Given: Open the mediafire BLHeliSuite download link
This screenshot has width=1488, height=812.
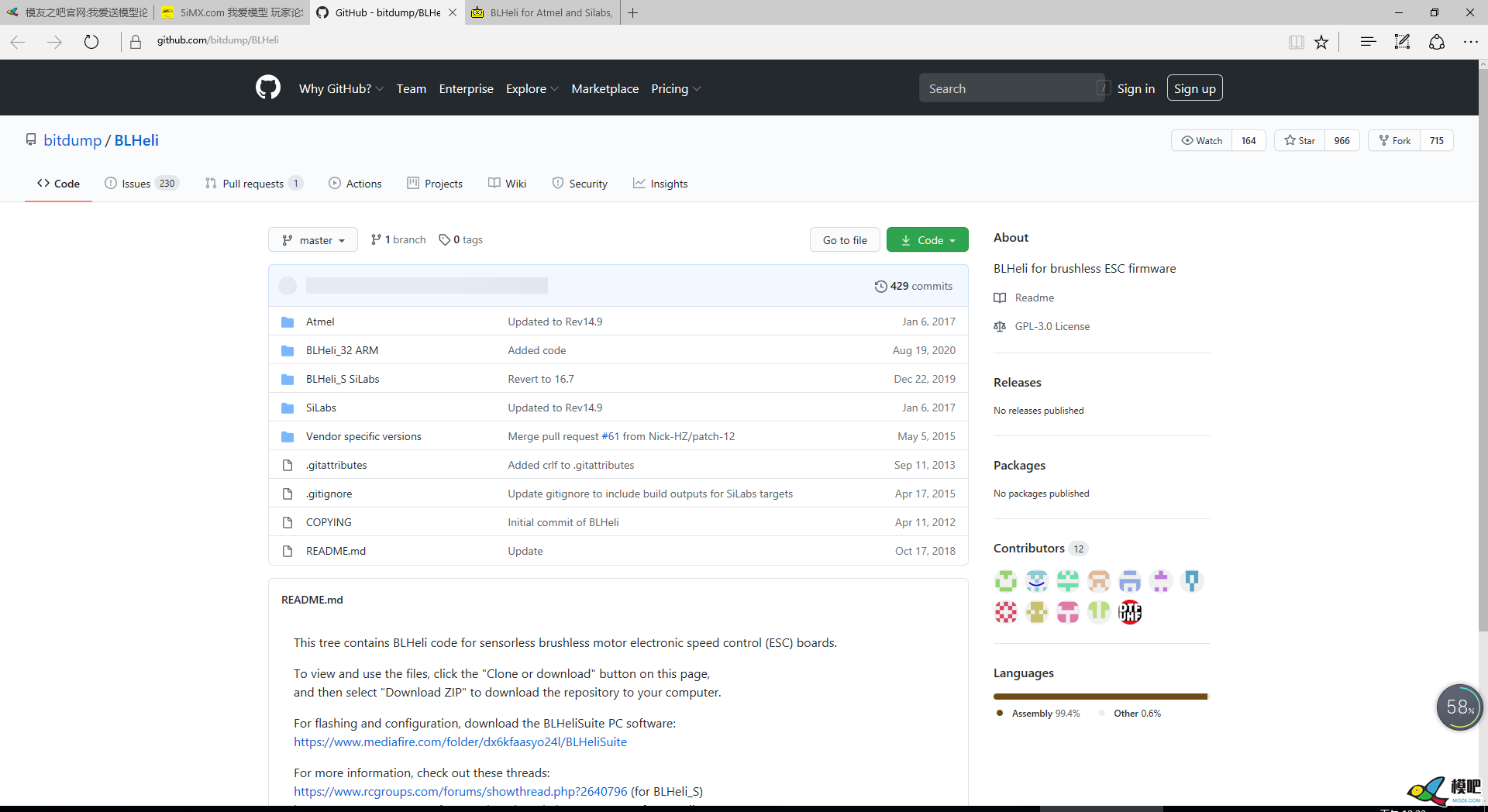Looking at the screenshot, I should pos(460,741).
